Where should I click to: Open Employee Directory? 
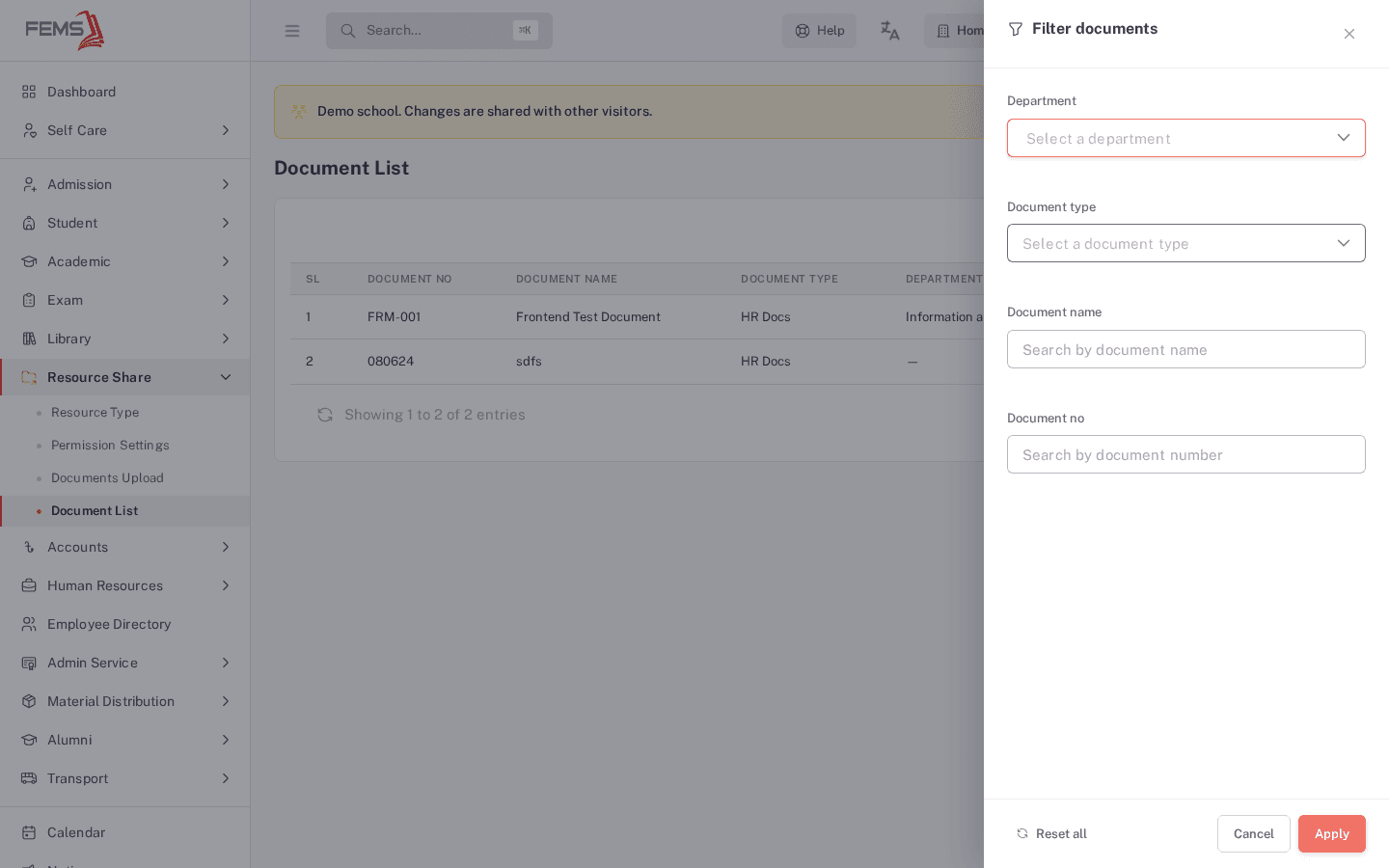[125, 624]
